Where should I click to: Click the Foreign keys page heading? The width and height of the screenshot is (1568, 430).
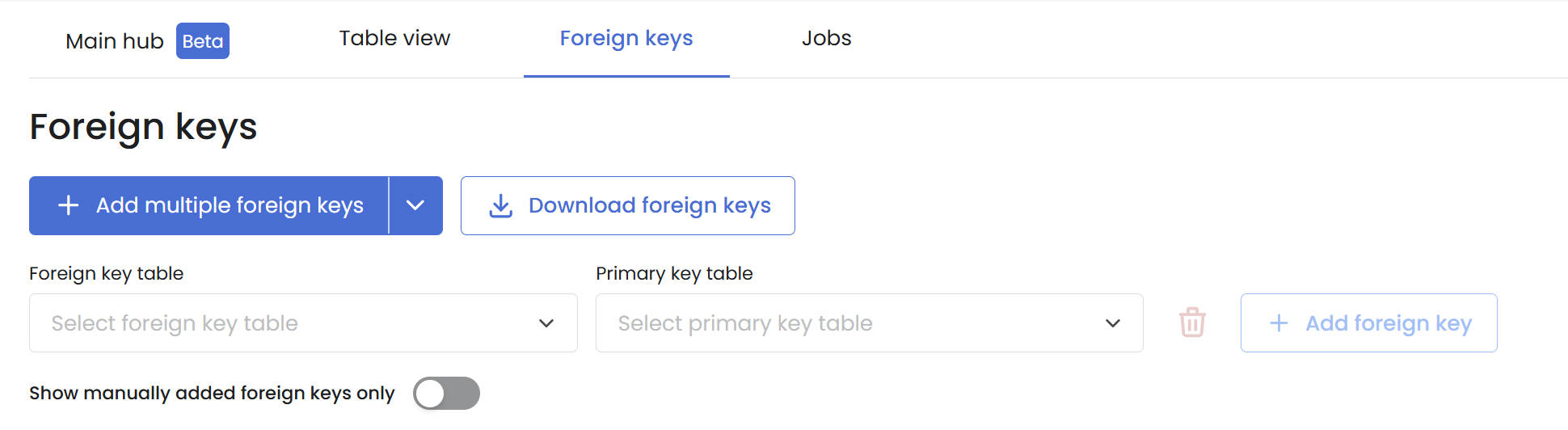pyautogui.click(x=143, y=127)
